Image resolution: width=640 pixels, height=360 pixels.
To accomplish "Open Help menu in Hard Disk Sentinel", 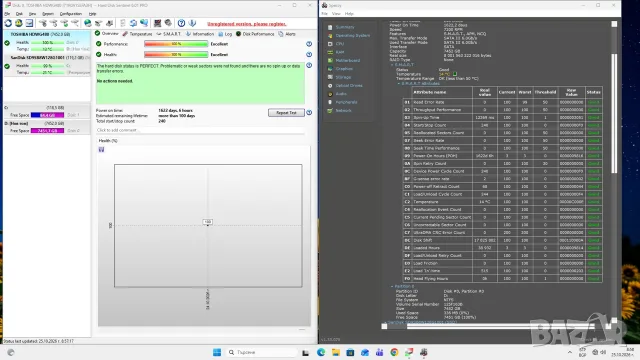I will [93, 14].
